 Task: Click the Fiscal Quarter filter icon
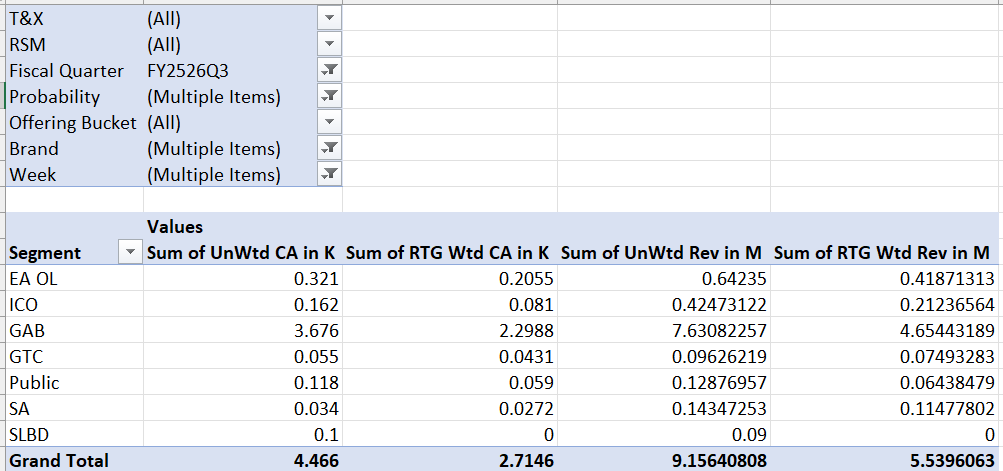click(x=330, y=71)
